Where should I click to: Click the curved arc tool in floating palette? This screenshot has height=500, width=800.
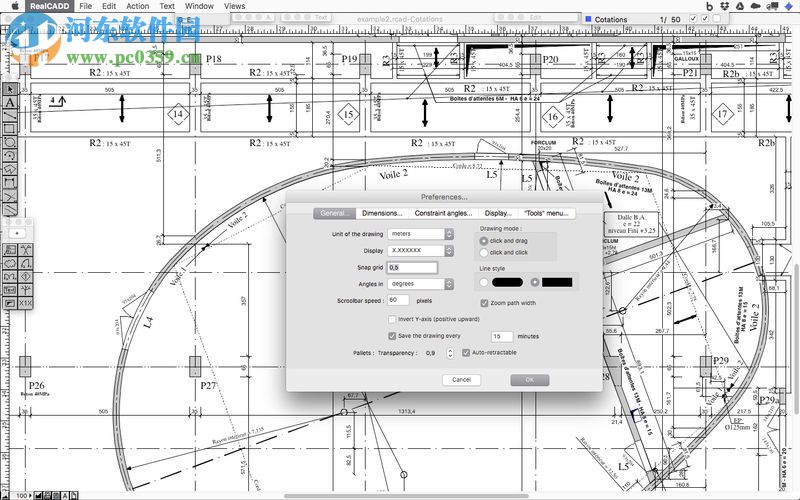click(26, 263)
